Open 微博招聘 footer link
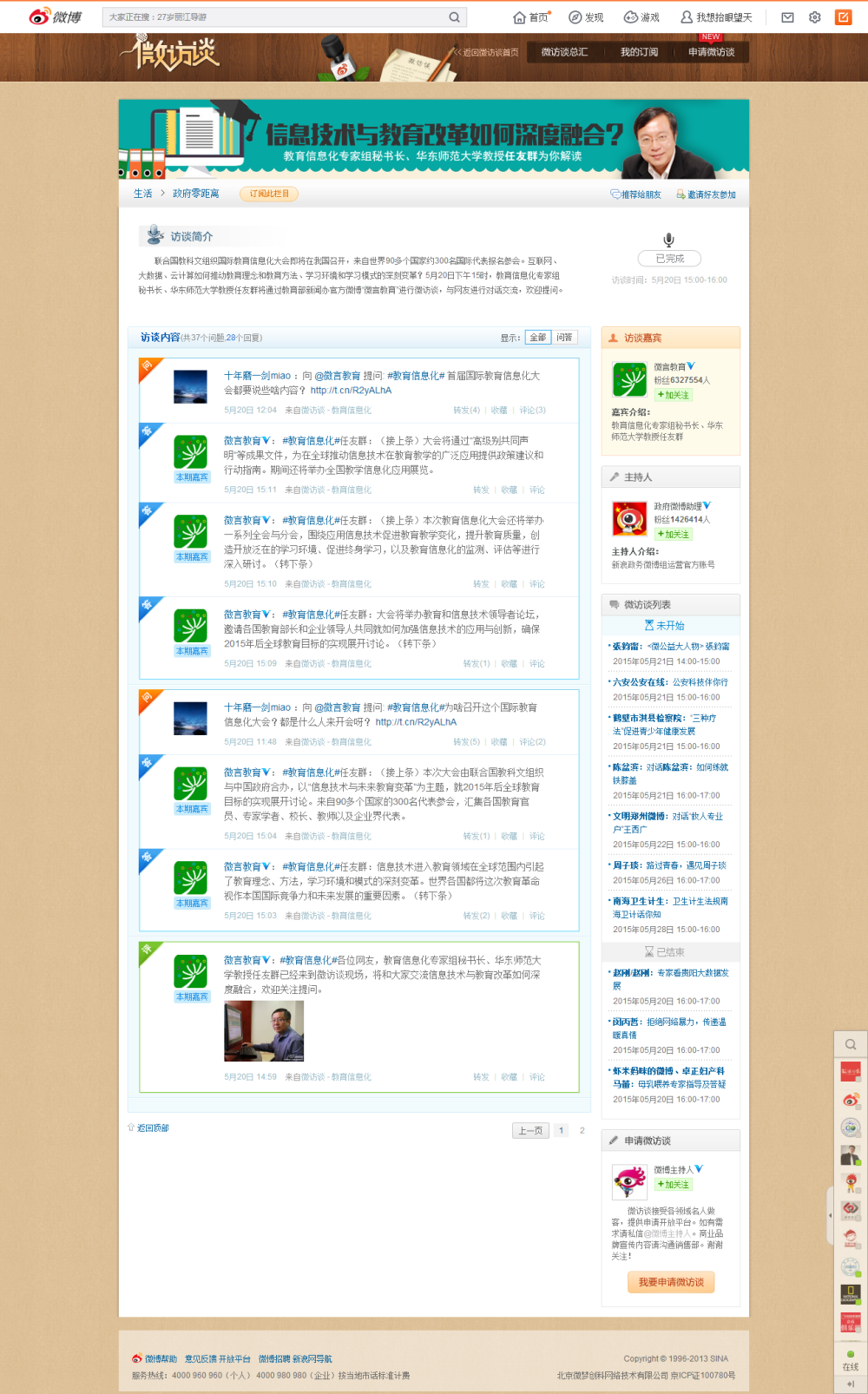Image resolution: width=868 pixels, height=1394 pixels. click(x=274, y=1358)
